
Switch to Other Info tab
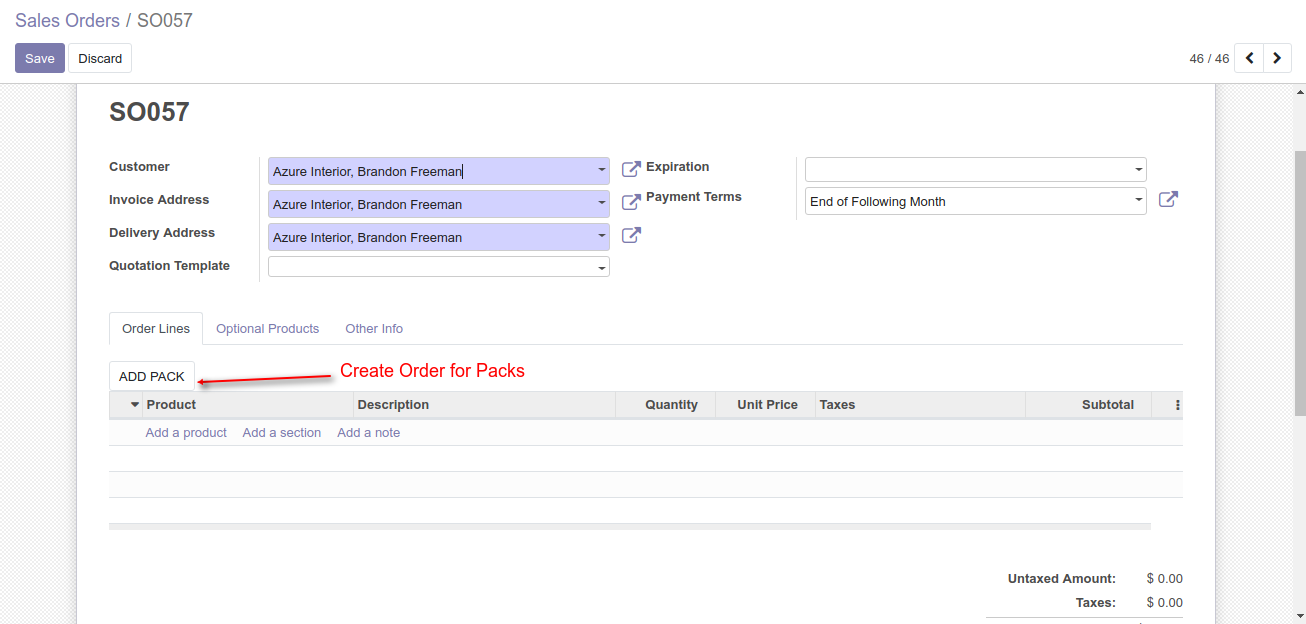[x=374, y=328]
